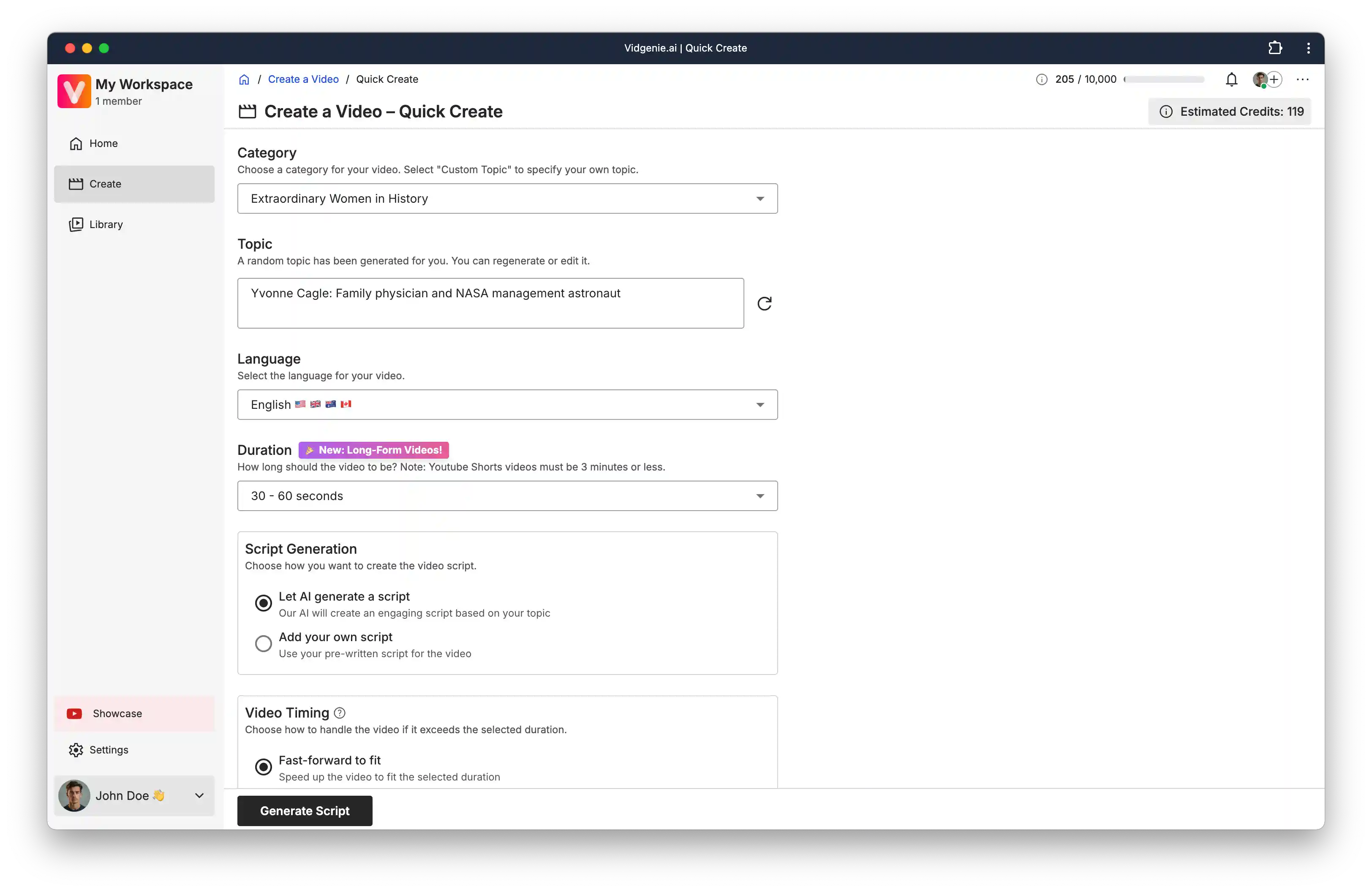This screenshot has height=892, width=1372.
Task: Open the notifications bell
Action: click(1231, 79)
